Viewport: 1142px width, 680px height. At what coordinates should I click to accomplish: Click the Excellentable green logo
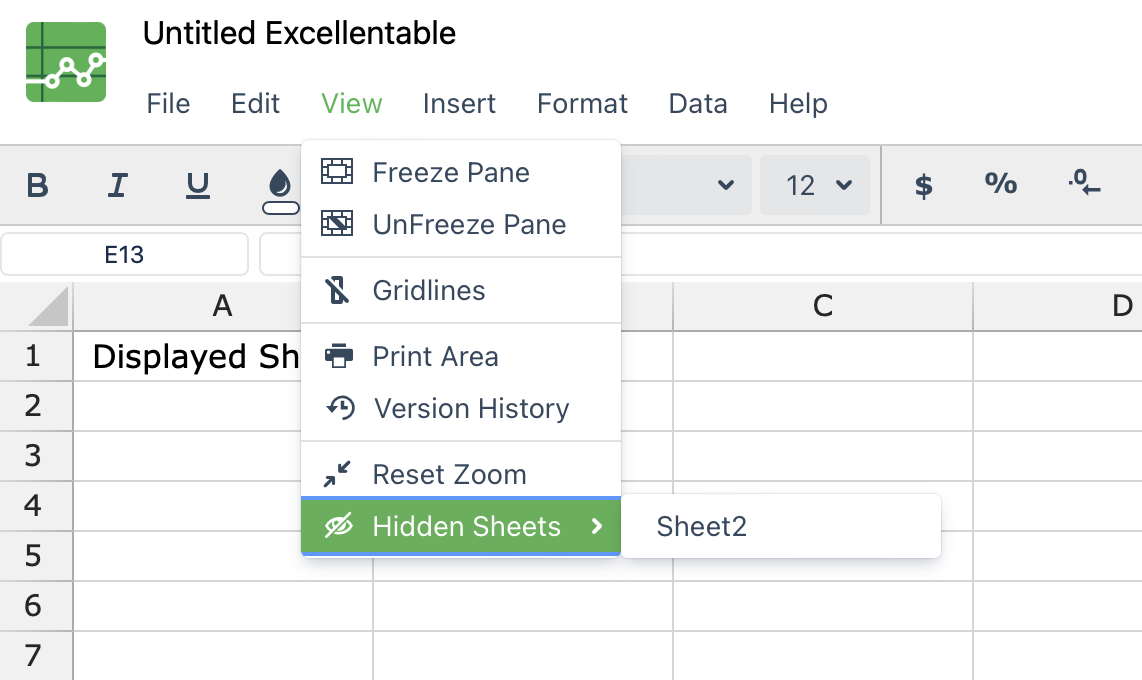click(66, 62)
